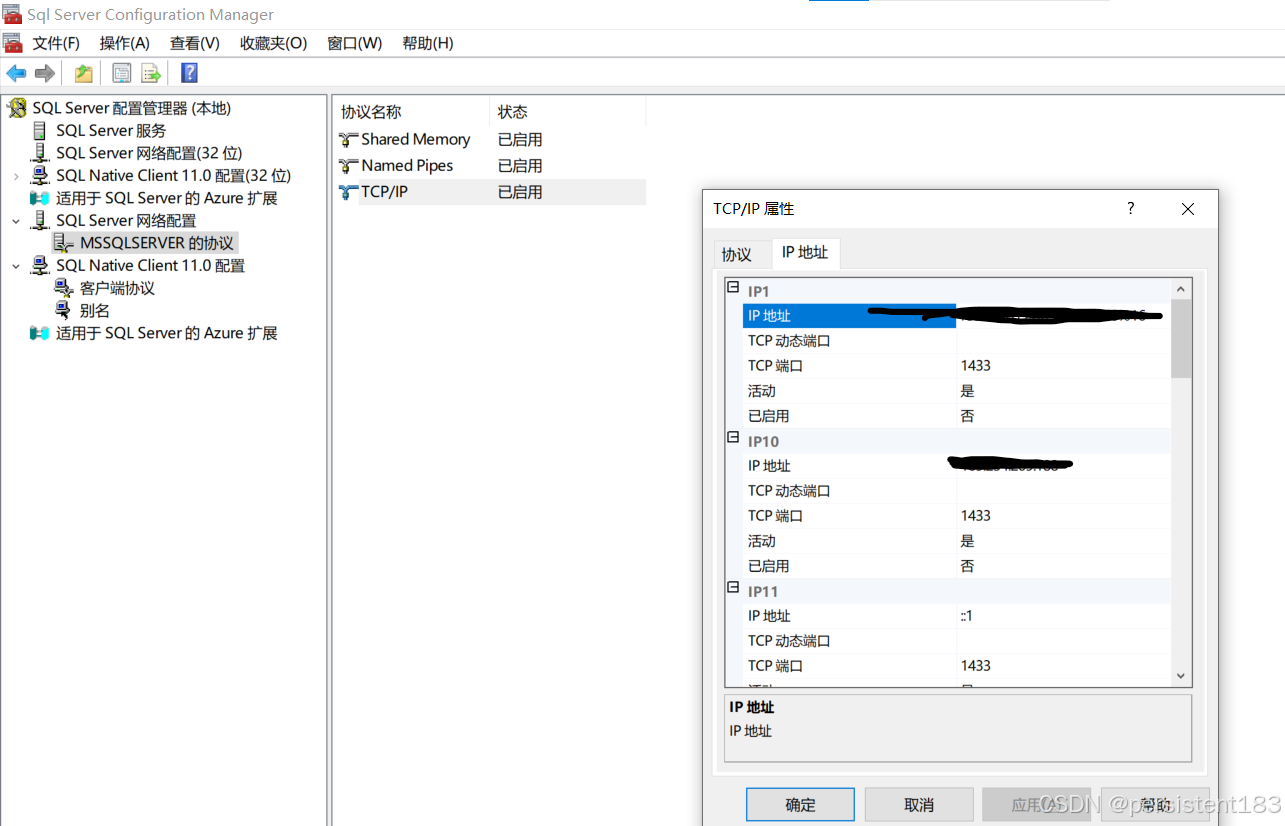Click the 别名 node icon
Image resolution: width=1285 pixels, height=826 pixels.
click(63, 310)
